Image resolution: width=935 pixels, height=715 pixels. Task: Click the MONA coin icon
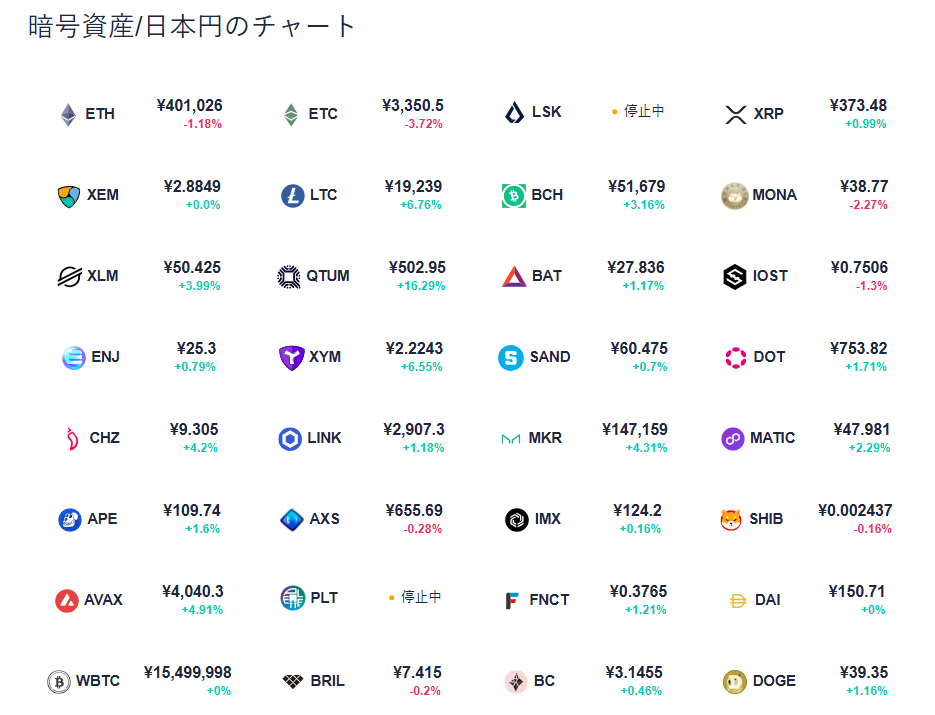[x=735, y=195]
